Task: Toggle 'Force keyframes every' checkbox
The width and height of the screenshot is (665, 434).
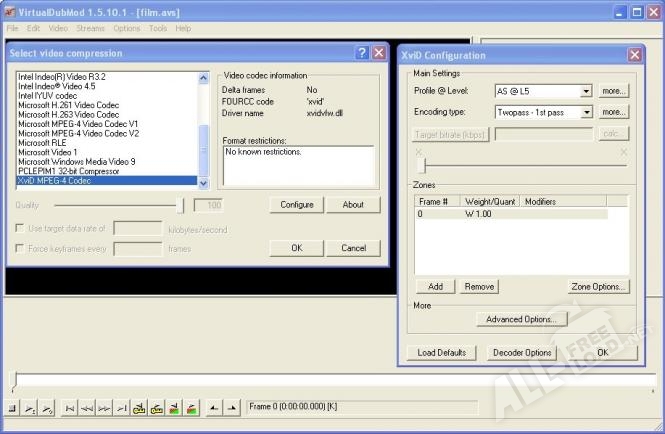Action: (x=20, y=248)
